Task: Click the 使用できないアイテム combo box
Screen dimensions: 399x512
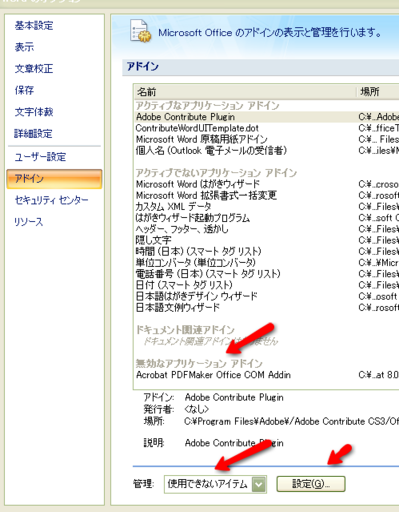Action: [x=215, y=484]
